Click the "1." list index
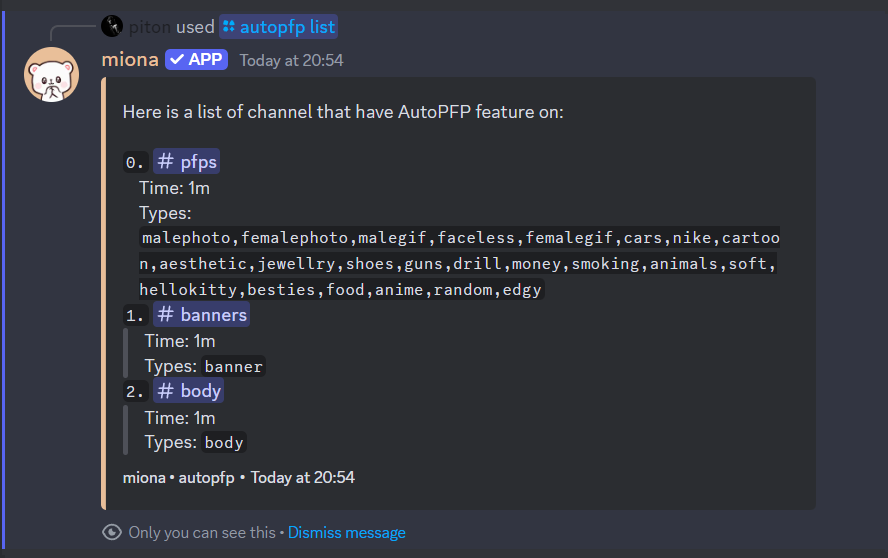The width and height of the screenshot is (888, 558). click(135, 316)
